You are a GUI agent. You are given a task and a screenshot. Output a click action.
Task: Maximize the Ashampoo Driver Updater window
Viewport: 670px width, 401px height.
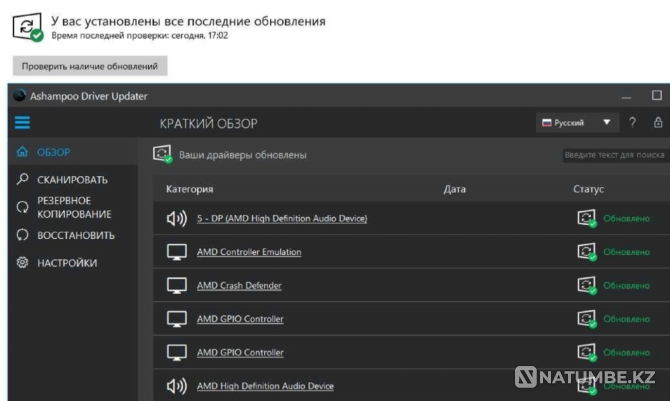[657, 95]
